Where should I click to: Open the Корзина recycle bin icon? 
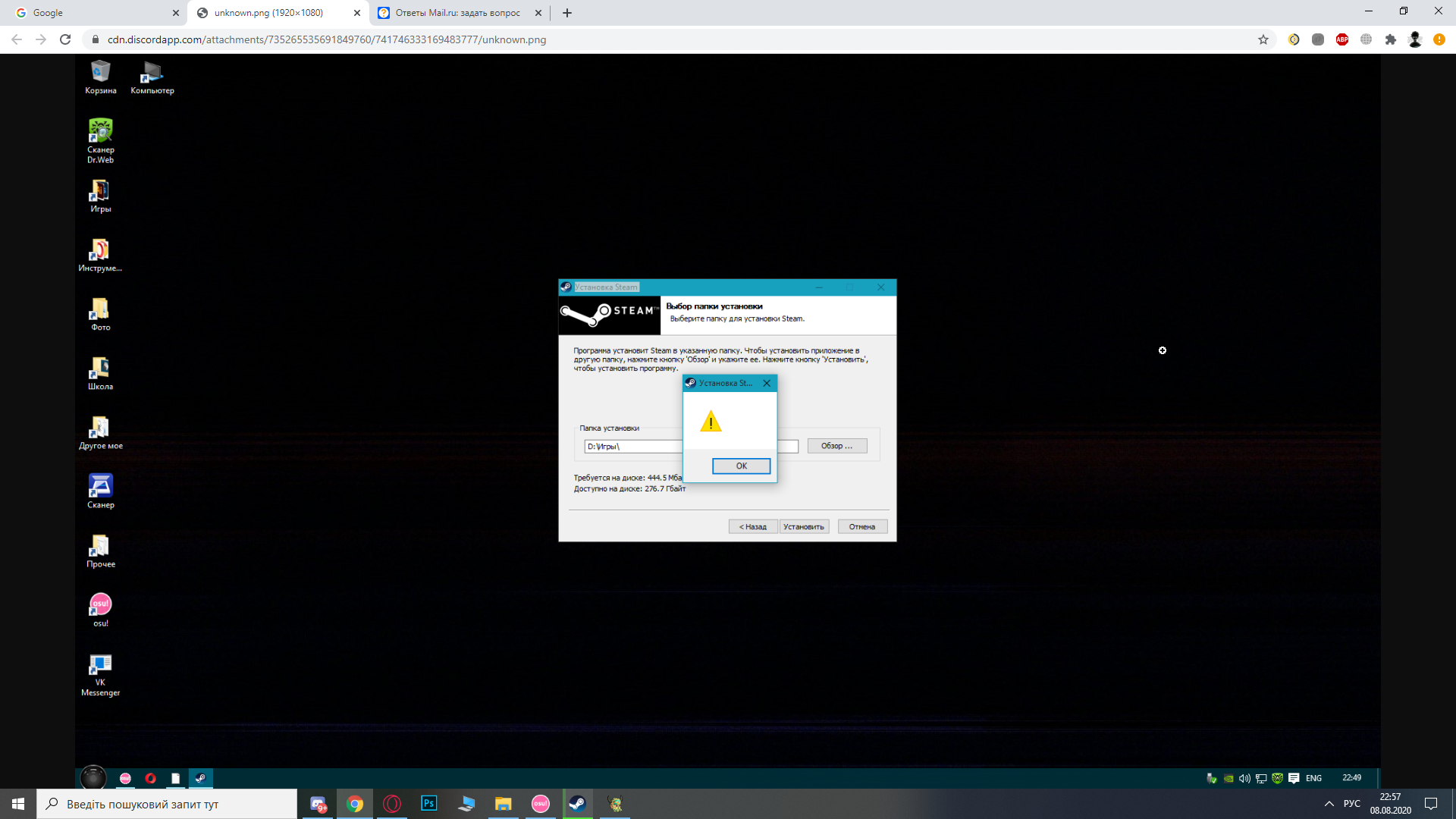[101, 77]
